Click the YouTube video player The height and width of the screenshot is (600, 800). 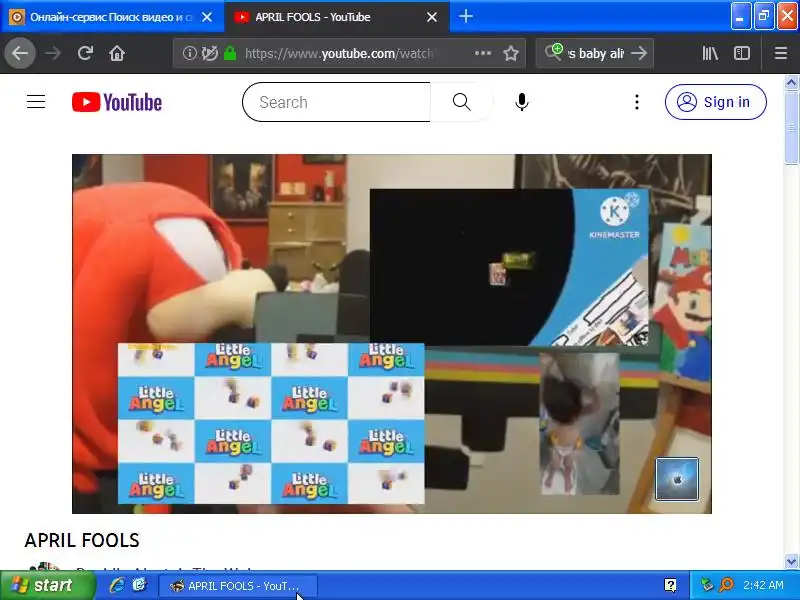392,334
